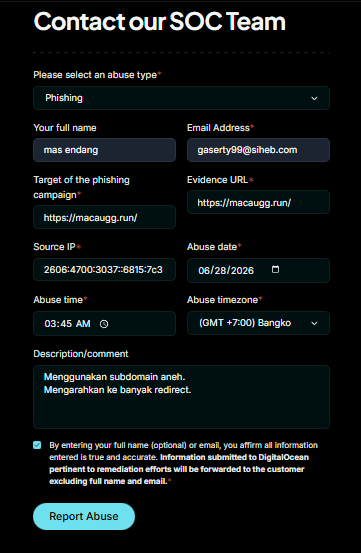Open the abuse type dropdown showing Phishing
The height and width of the screenshot is (553, 361).
point(181,98)
